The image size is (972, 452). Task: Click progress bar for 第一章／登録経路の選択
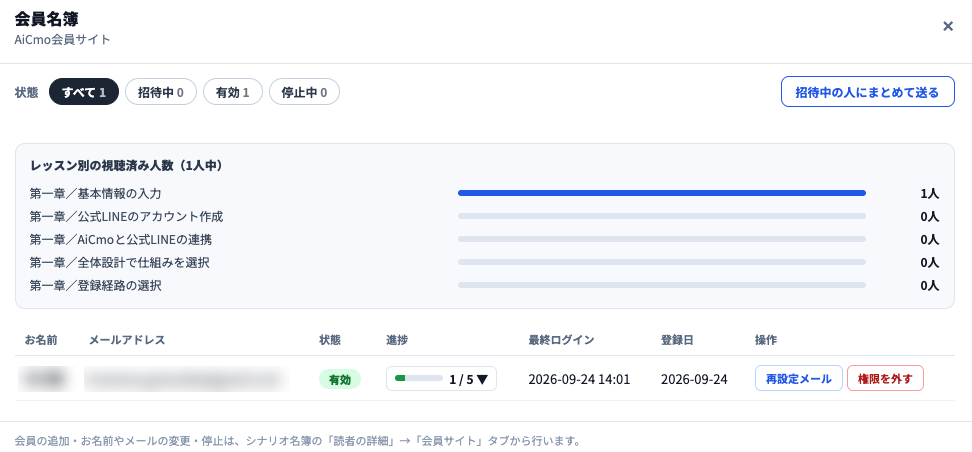click(661, 285)
